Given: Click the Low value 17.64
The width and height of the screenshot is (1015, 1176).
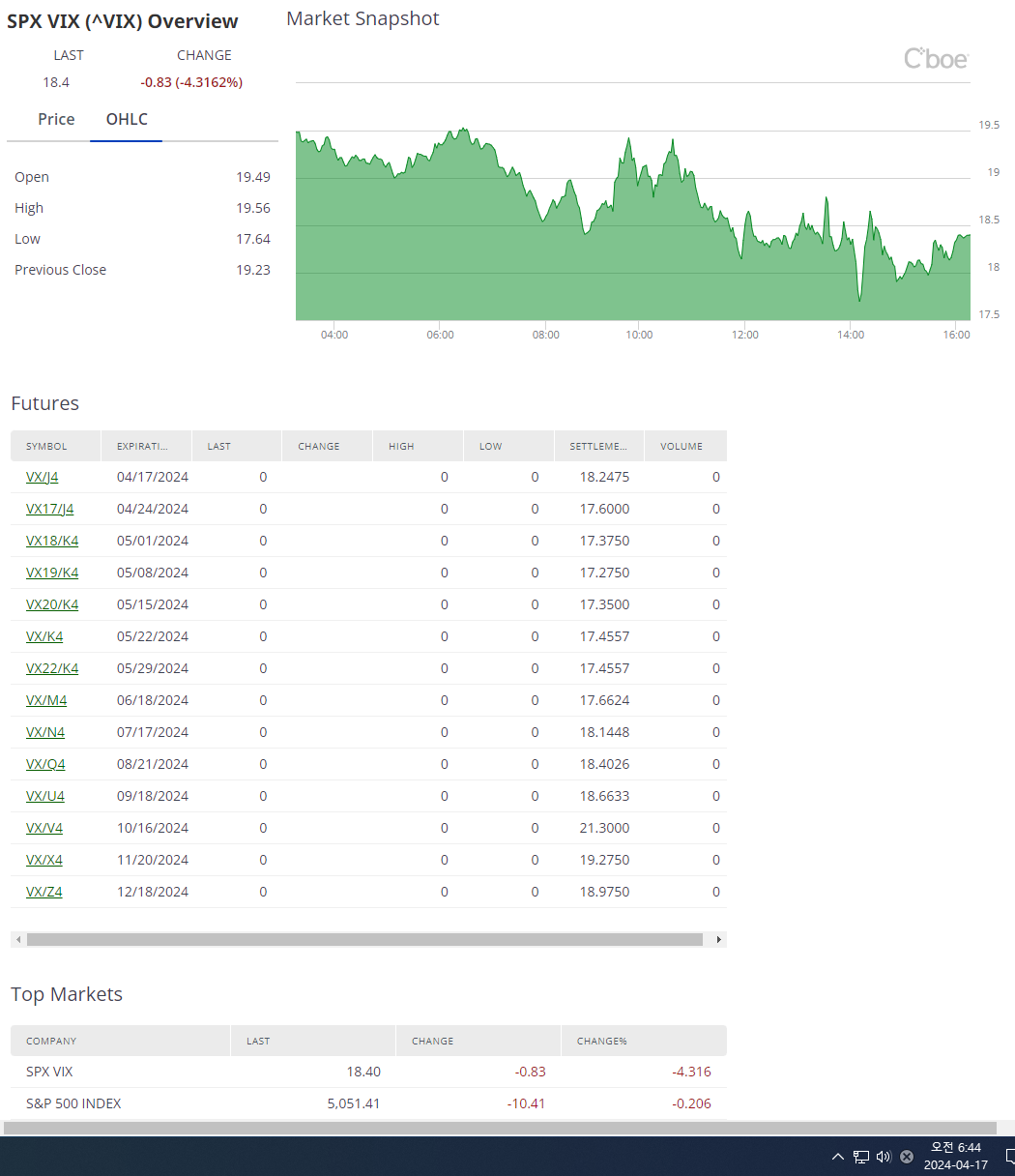Looking at the screenshot, I should (253, 239).
